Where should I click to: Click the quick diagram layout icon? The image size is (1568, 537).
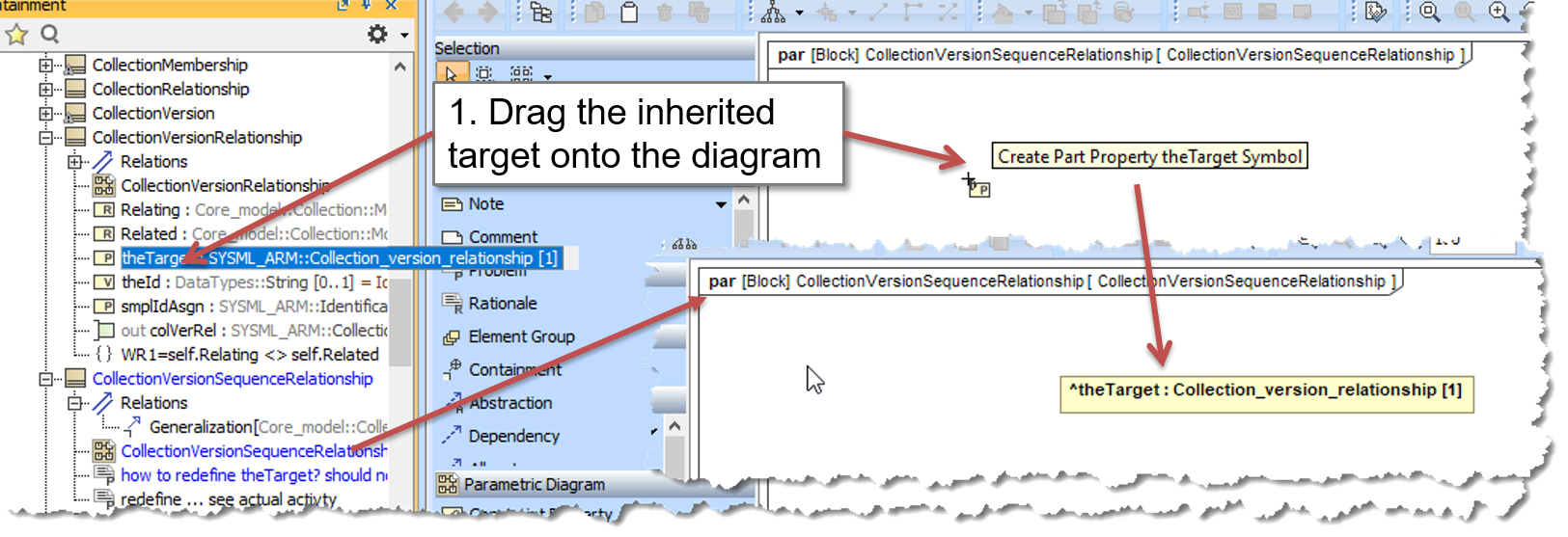(x=773, y=13)
